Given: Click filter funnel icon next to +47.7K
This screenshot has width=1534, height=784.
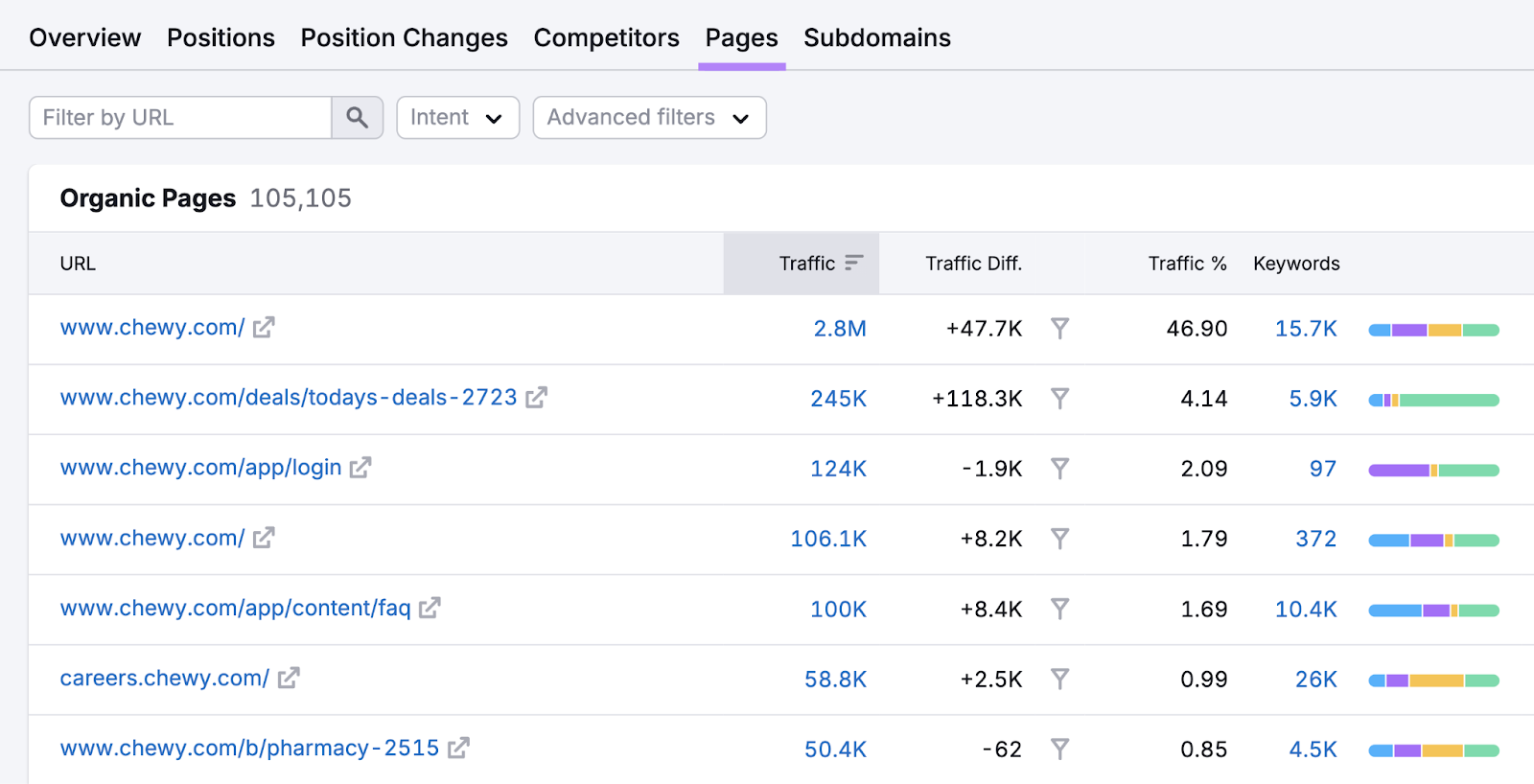Looking at the screenshot, I should (x=1059, y=329).
